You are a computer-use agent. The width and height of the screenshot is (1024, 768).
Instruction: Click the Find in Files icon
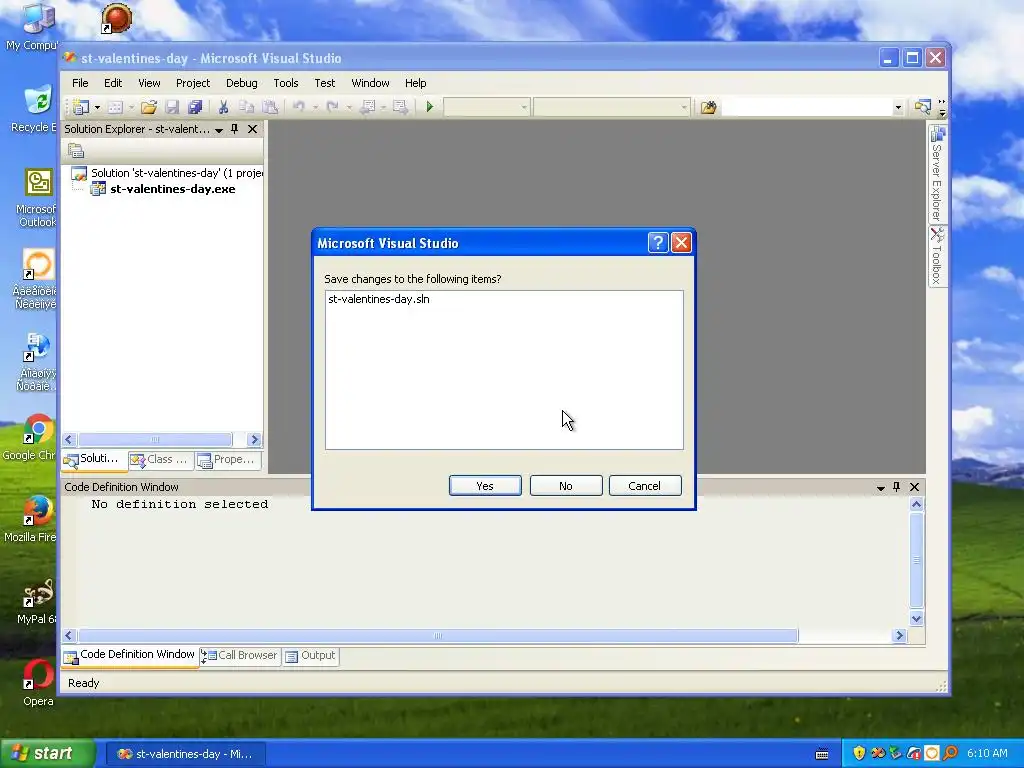point(708,107)
